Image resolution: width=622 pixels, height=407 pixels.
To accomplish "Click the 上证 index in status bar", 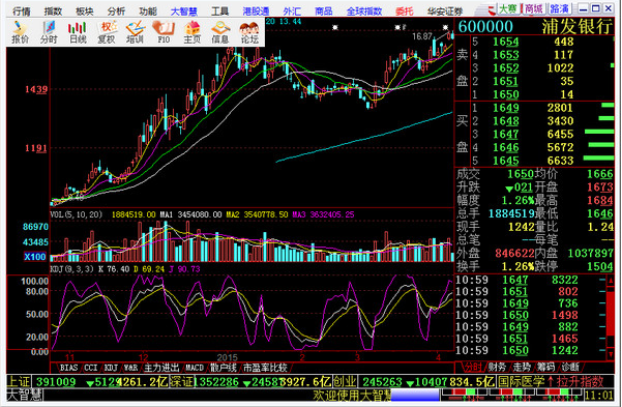I will tap(19, 382).
